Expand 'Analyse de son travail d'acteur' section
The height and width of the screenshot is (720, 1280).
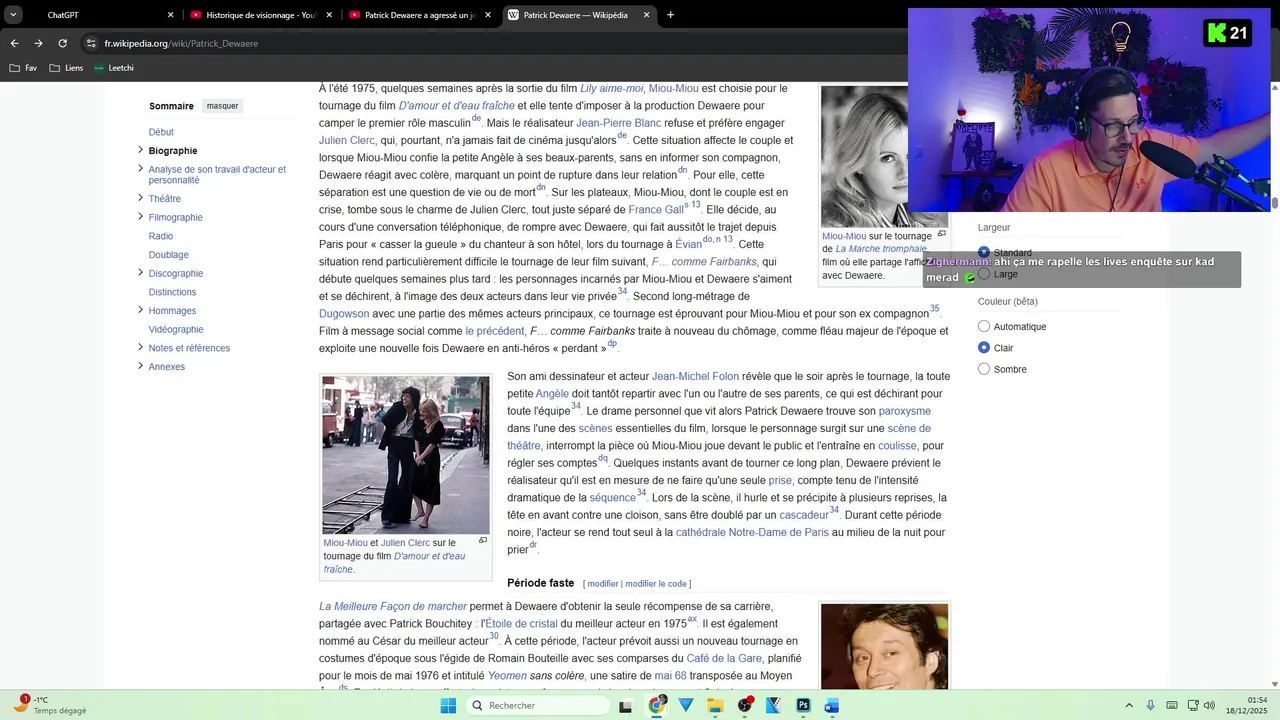[x=140, y=168]
